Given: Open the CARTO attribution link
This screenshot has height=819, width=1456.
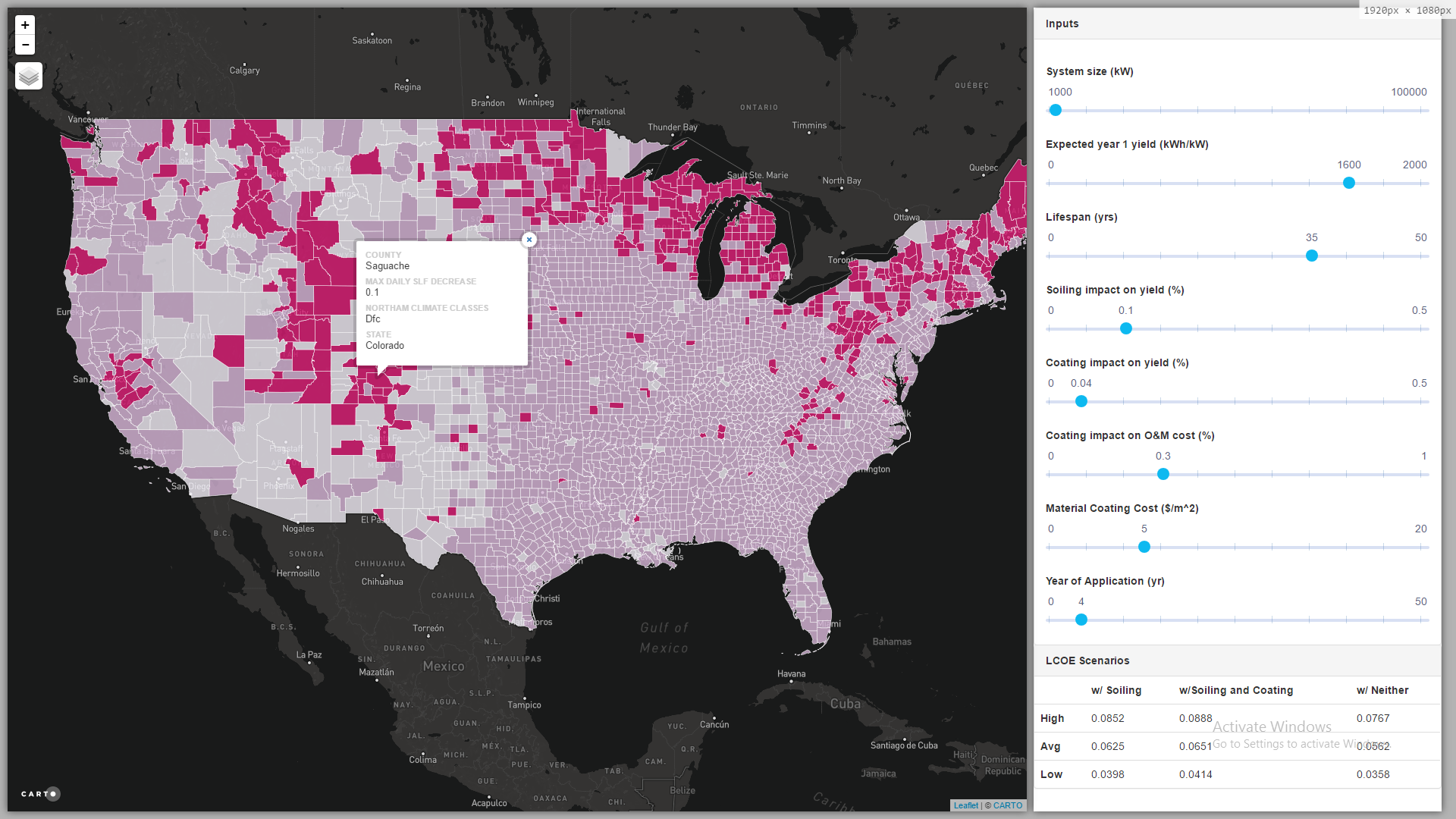Looking at the screenshot, I should click(x=1008, y=805).
